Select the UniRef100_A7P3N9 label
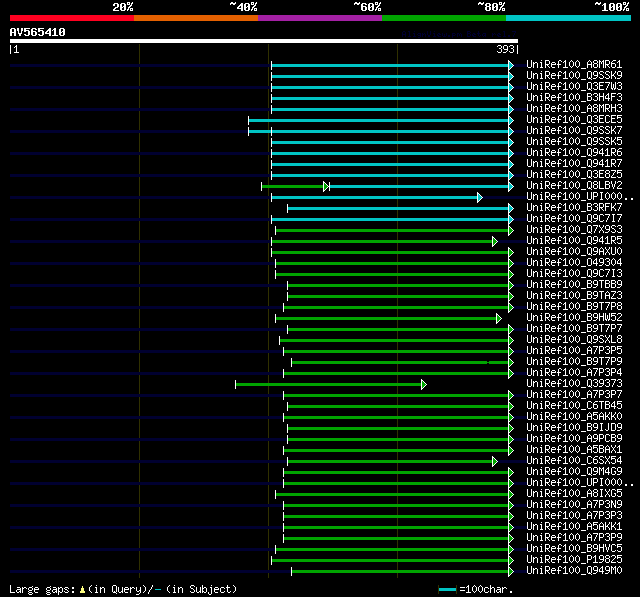Screen dimensions: 640x597 pos(574,505)
